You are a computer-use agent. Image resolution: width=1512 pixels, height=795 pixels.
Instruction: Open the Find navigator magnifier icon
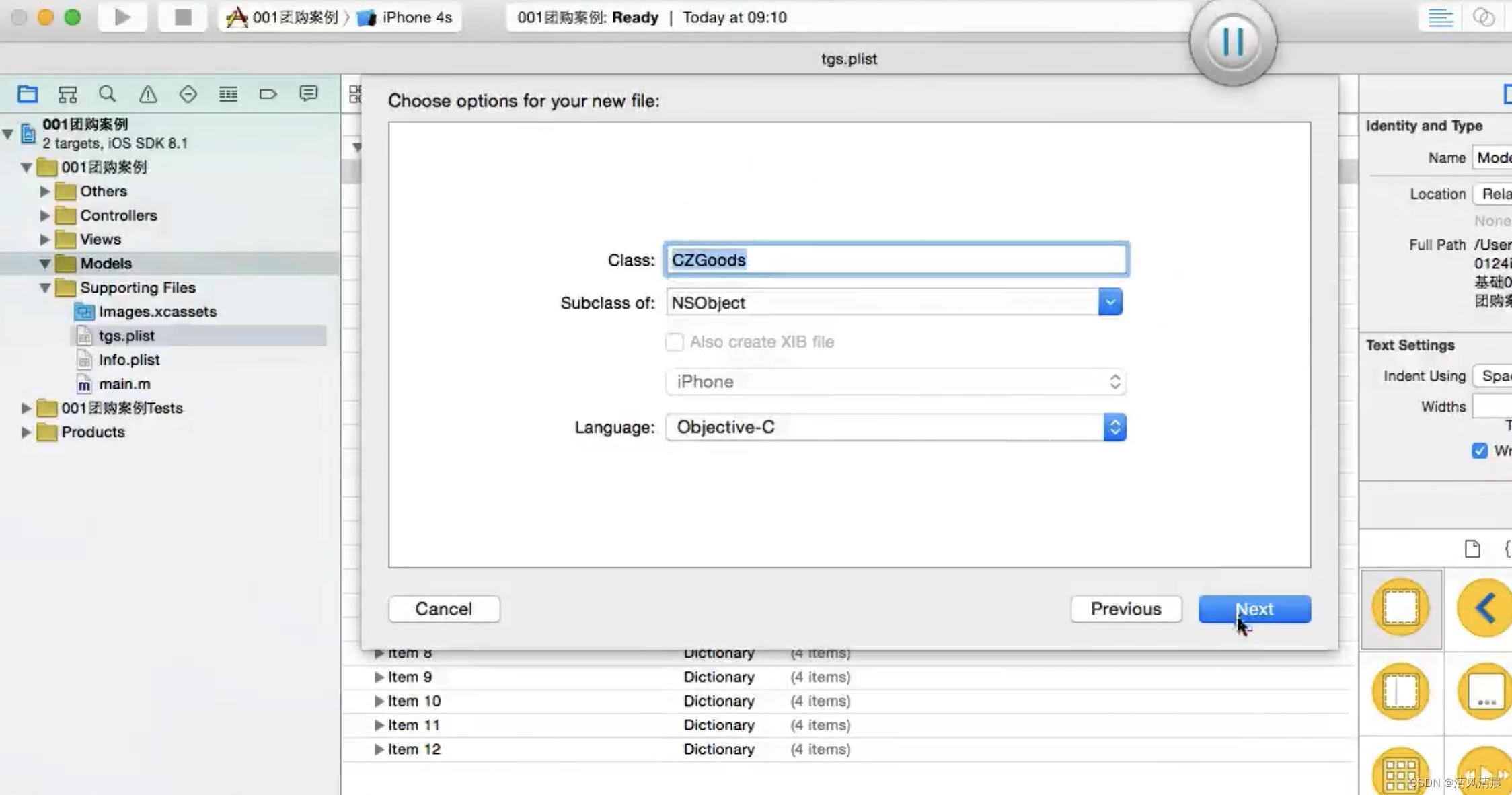coord(108,94)
